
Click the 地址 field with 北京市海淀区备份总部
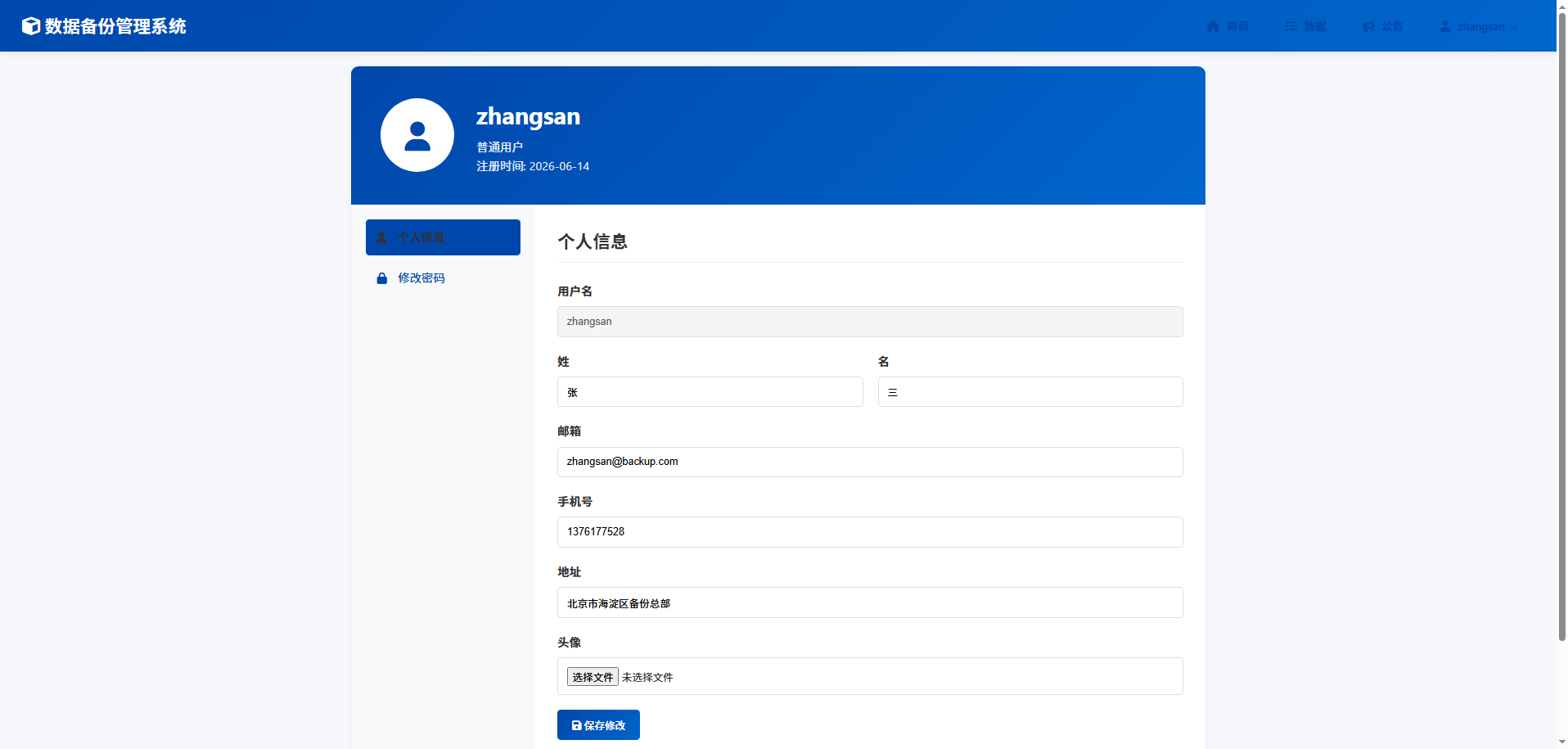tap(870, 602)
